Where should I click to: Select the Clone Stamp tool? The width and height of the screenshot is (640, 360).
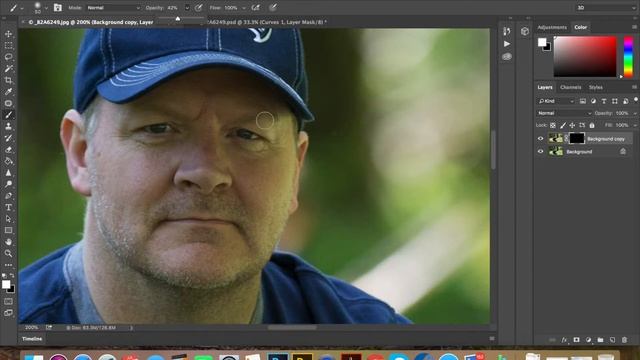(x=8, y=126)
